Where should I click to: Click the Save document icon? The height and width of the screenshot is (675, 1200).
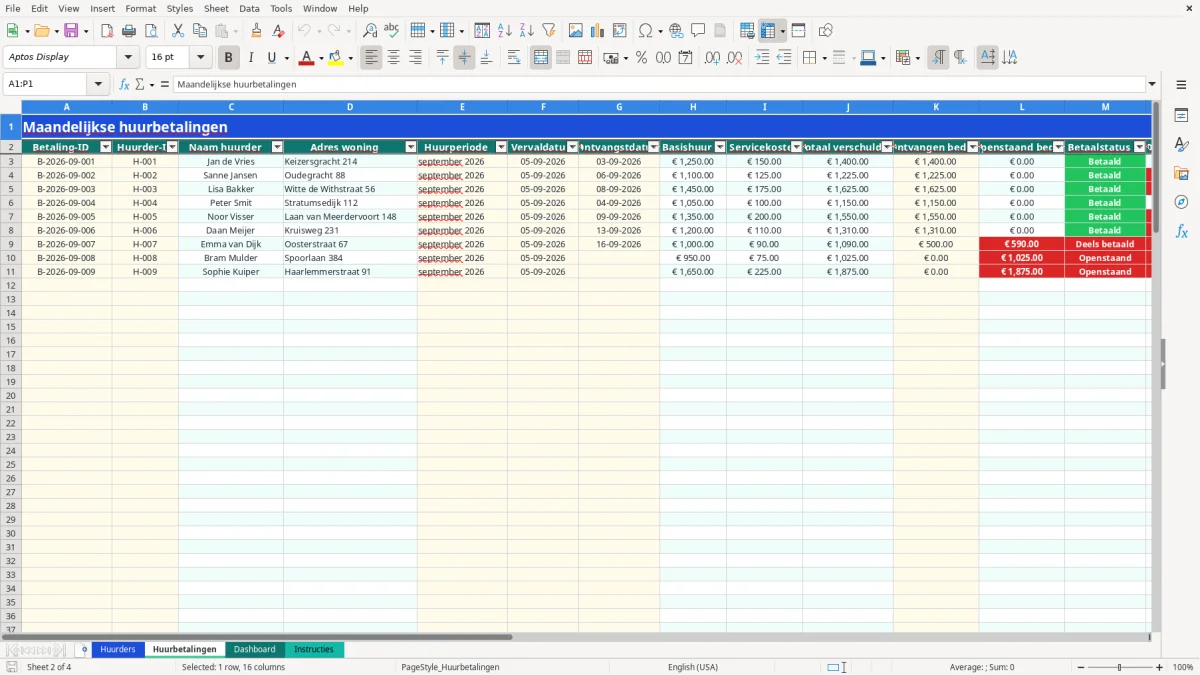click(71, 31)
